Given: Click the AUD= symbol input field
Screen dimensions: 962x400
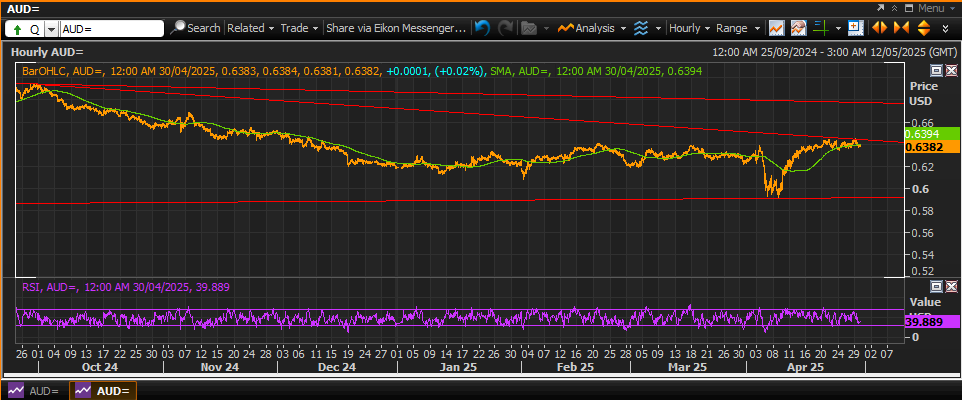Looking at the screenshot, I should coord(112,29).
